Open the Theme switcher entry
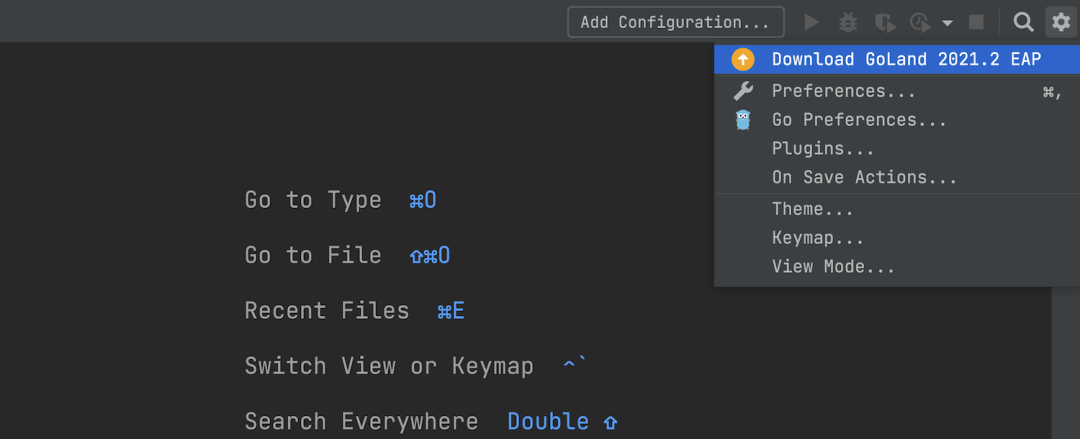The image size is (1080, 439). point(812,210)
